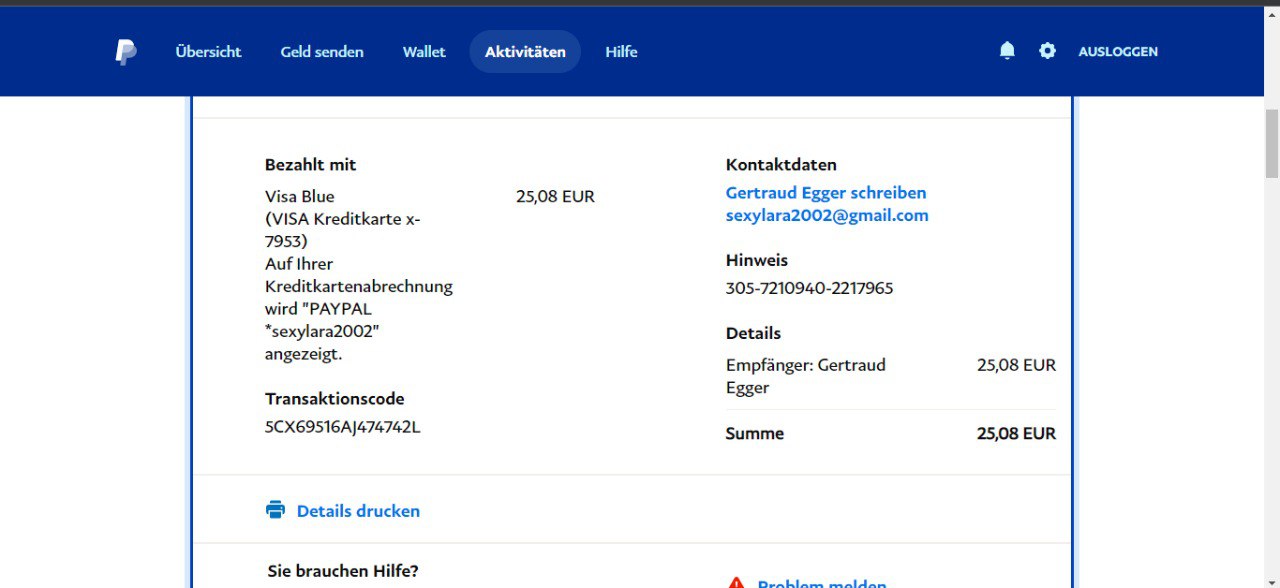Click the Visa Blue payment method text
This screenshot has height=588, width=1280.
point(300,197)
